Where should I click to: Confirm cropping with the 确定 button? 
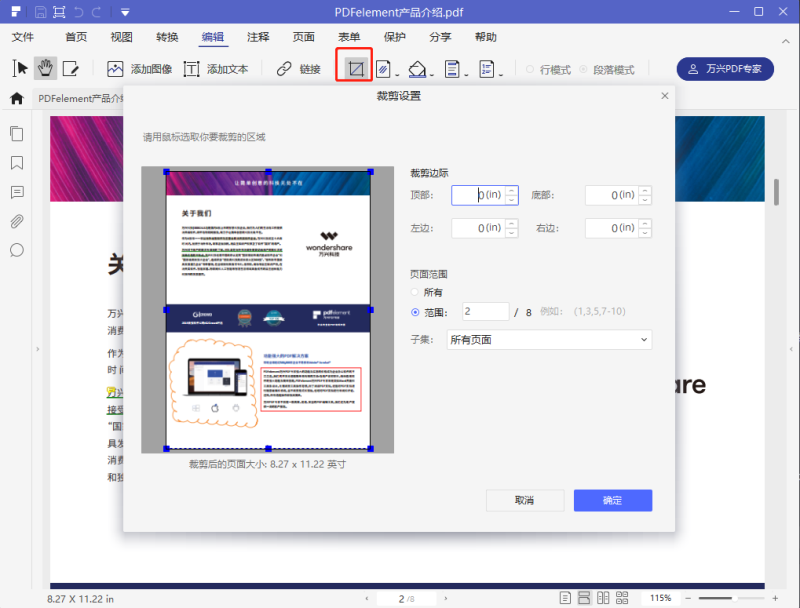click(x=612, y=500)
